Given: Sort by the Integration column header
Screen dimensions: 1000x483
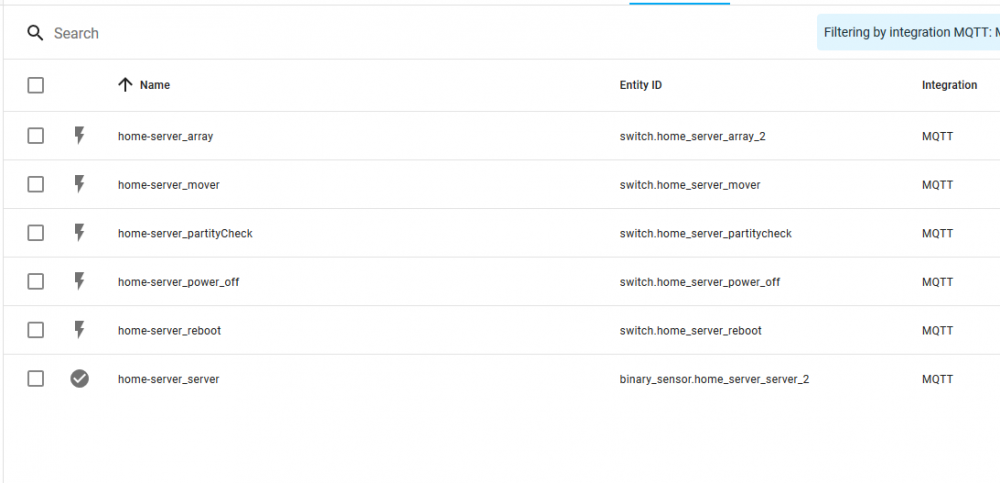Looking at the screenshot, I should coord(949,85).
